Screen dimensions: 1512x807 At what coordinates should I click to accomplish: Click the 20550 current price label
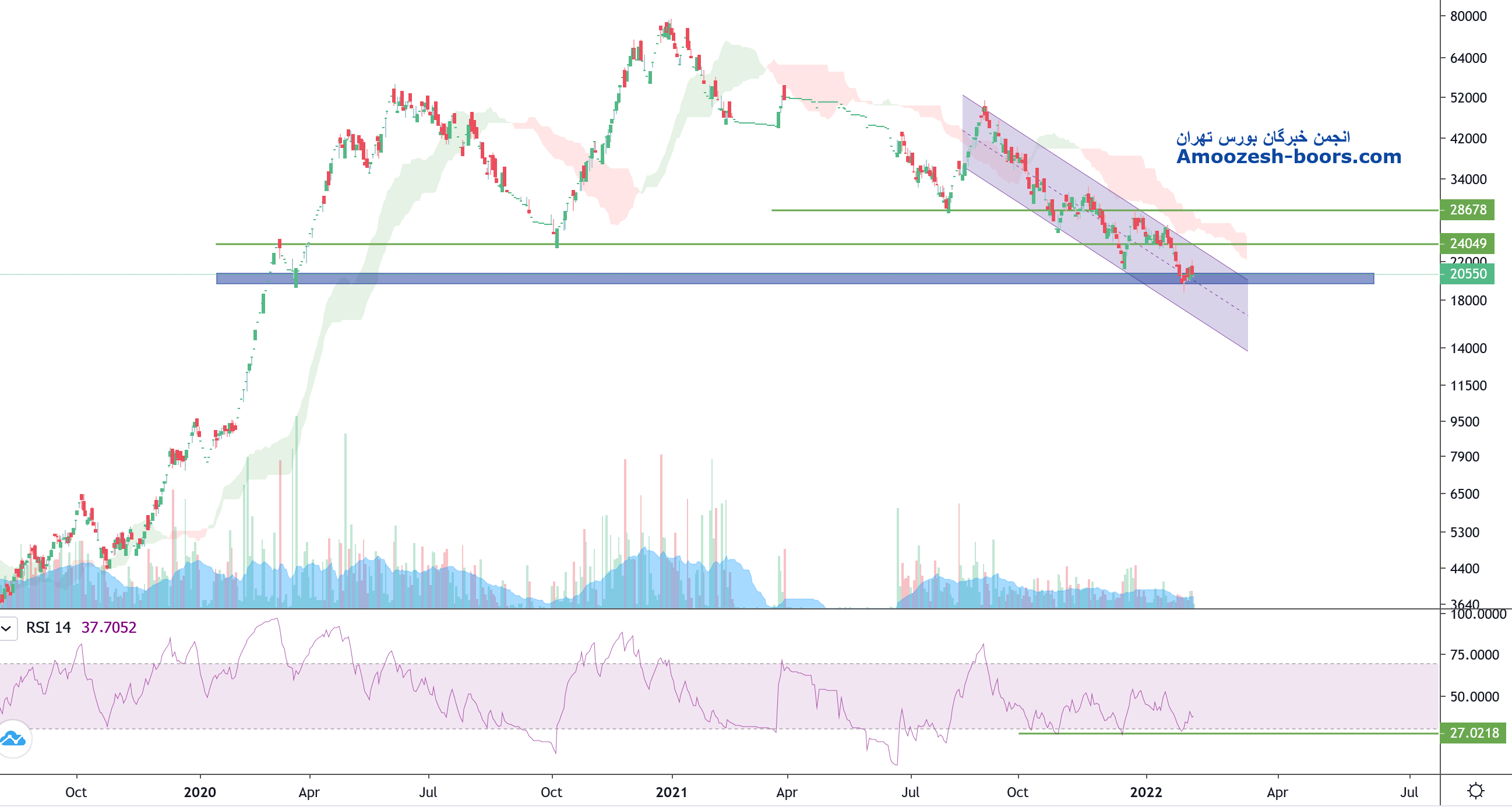tap(1467, 274)
